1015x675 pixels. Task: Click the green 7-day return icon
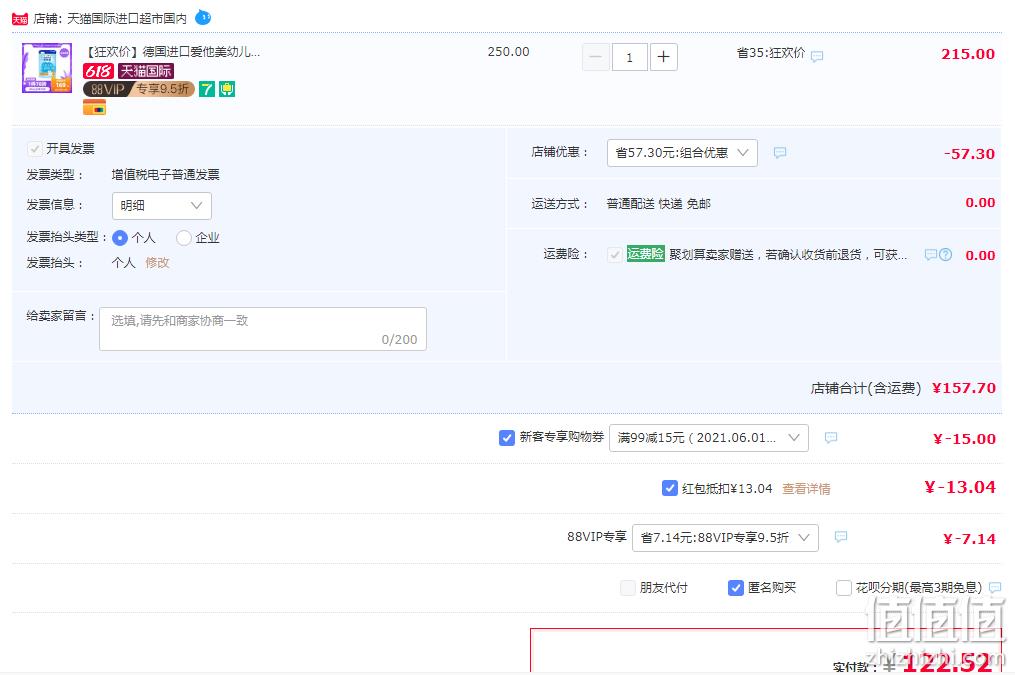(206, 89)
